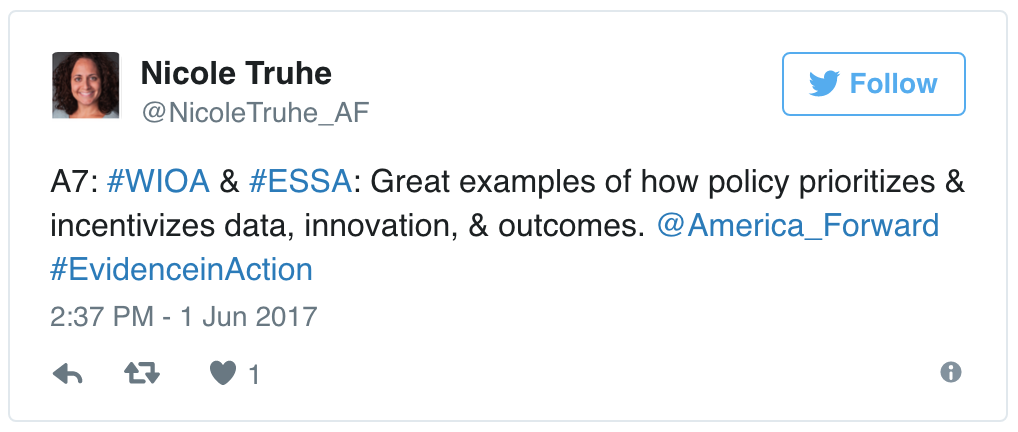The height and width of the screenshot is (432, 1018).
Task: Click the like count number 1
Action: (x=254, y=375)
